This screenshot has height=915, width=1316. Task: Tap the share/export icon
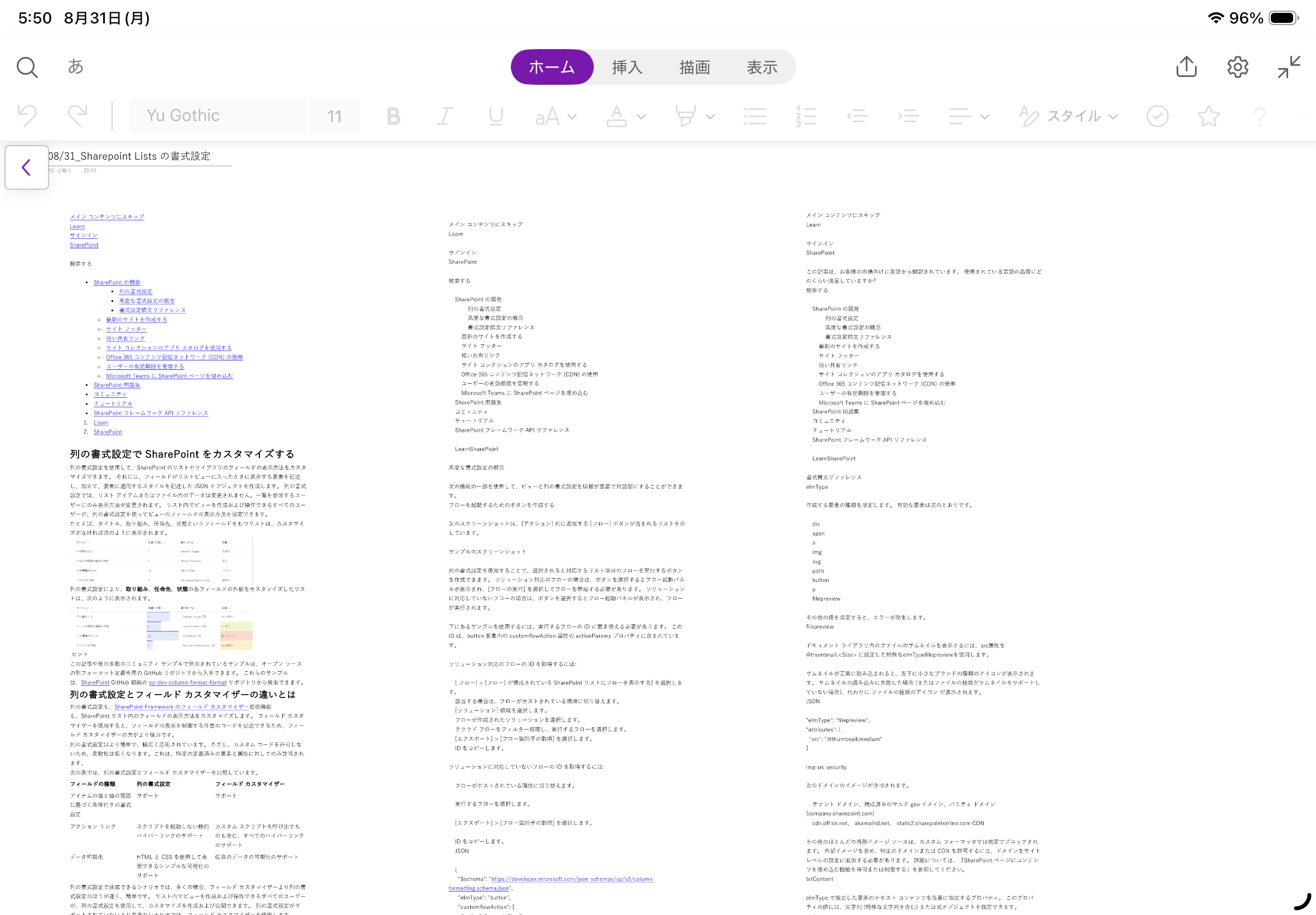click(x=1186, y=66)
